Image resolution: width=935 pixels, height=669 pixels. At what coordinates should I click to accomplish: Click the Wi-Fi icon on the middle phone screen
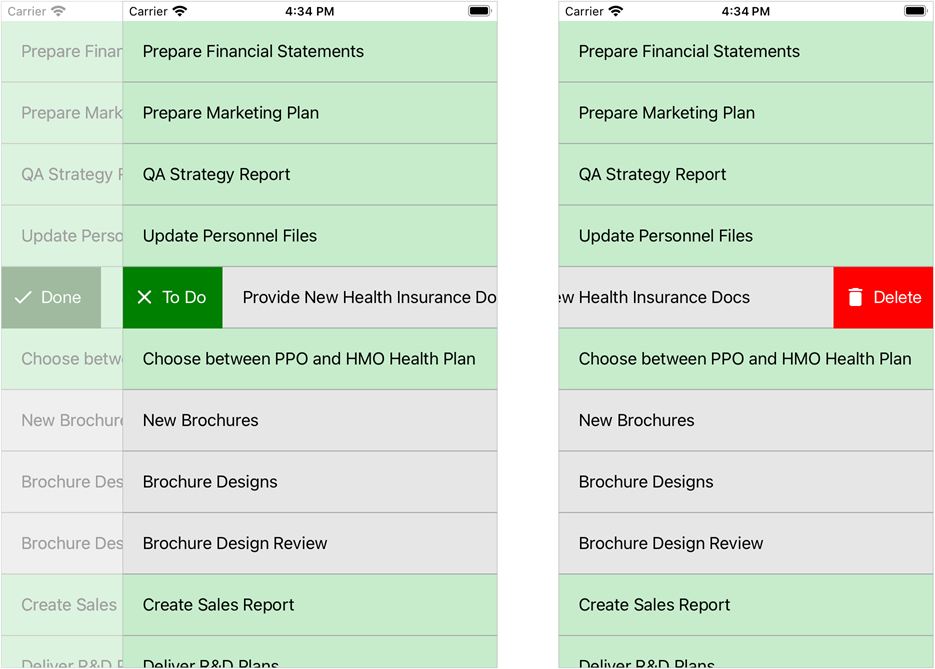(180, 12)
